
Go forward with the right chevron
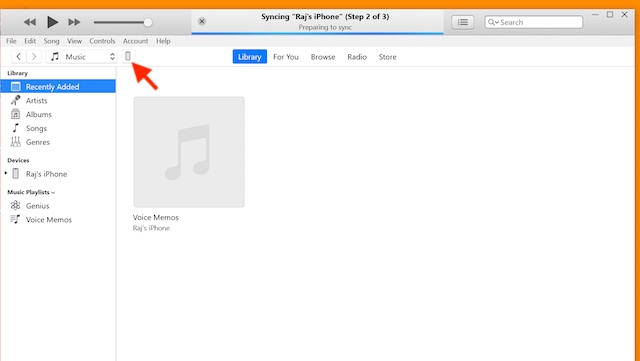point(34,56)
